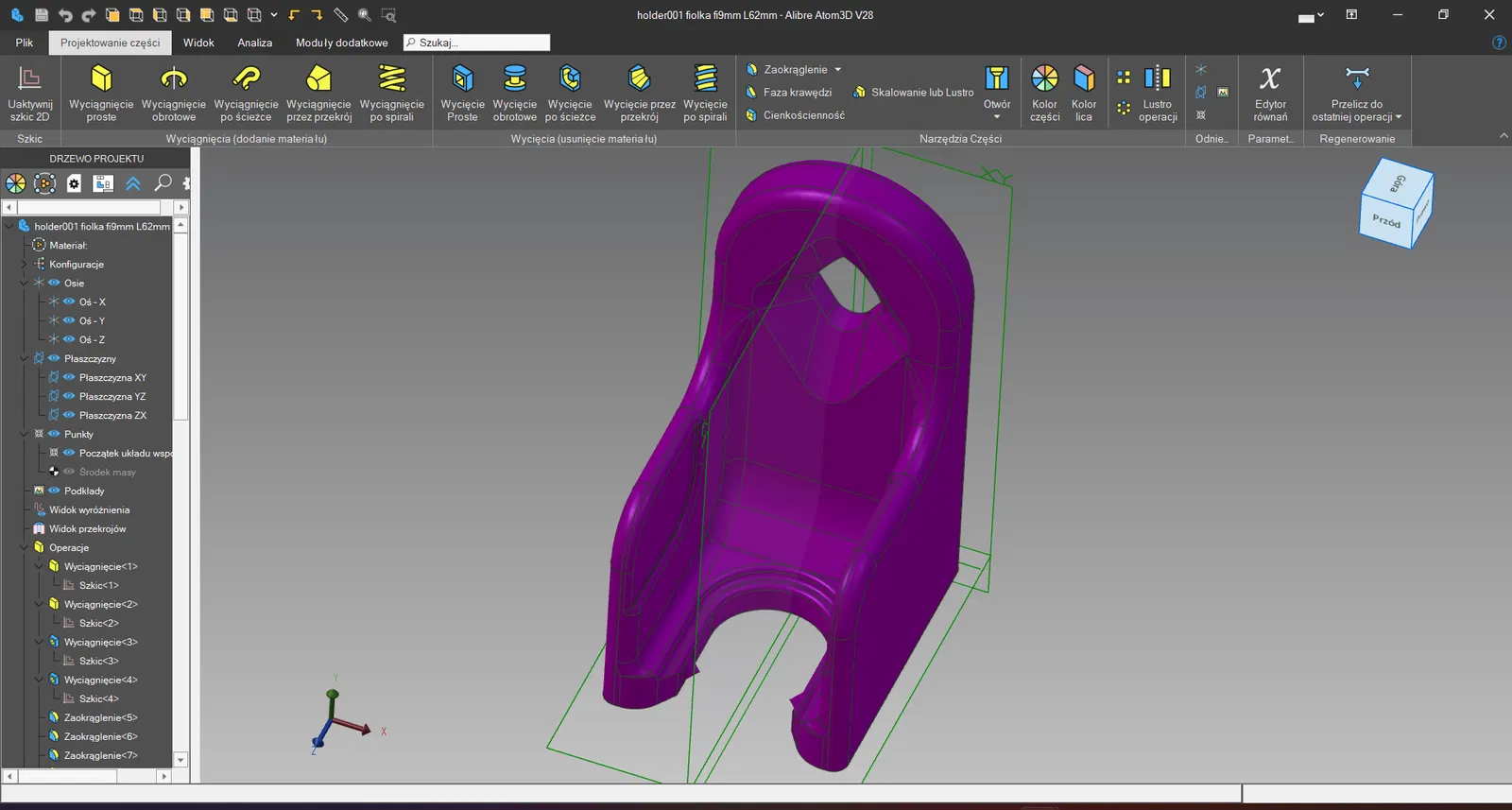Click the Lustro operacji mirror tool
Viewport: 1512px width, 810px height.
(1158, 93)
